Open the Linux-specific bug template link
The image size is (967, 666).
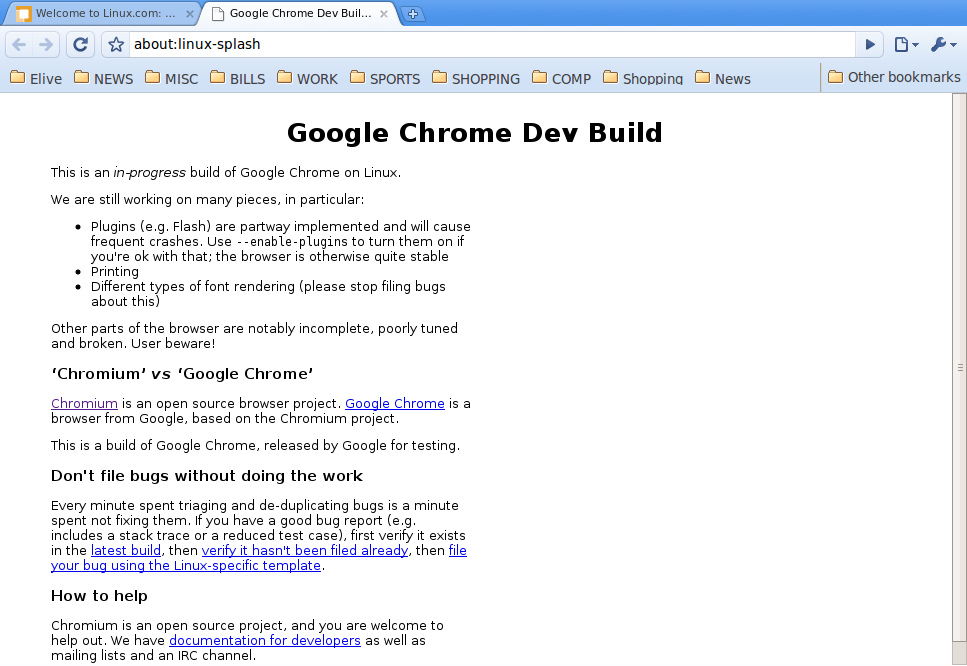[186, 565]
